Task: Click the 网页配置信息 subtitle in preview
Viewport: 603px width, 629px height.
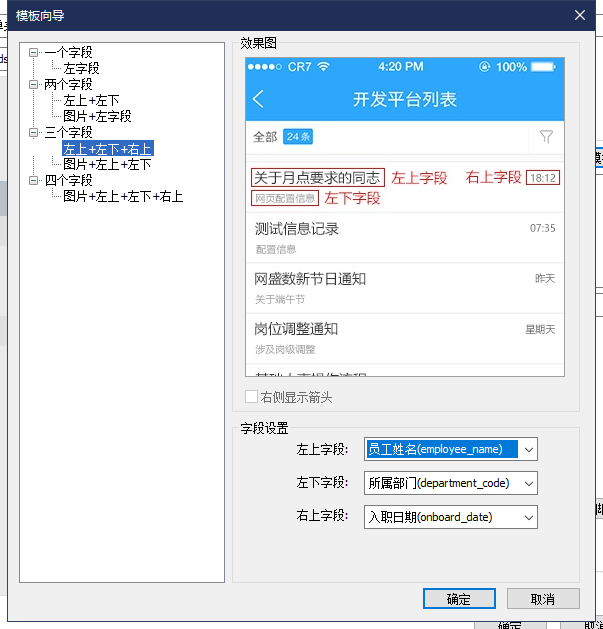Action: [285, 199]
